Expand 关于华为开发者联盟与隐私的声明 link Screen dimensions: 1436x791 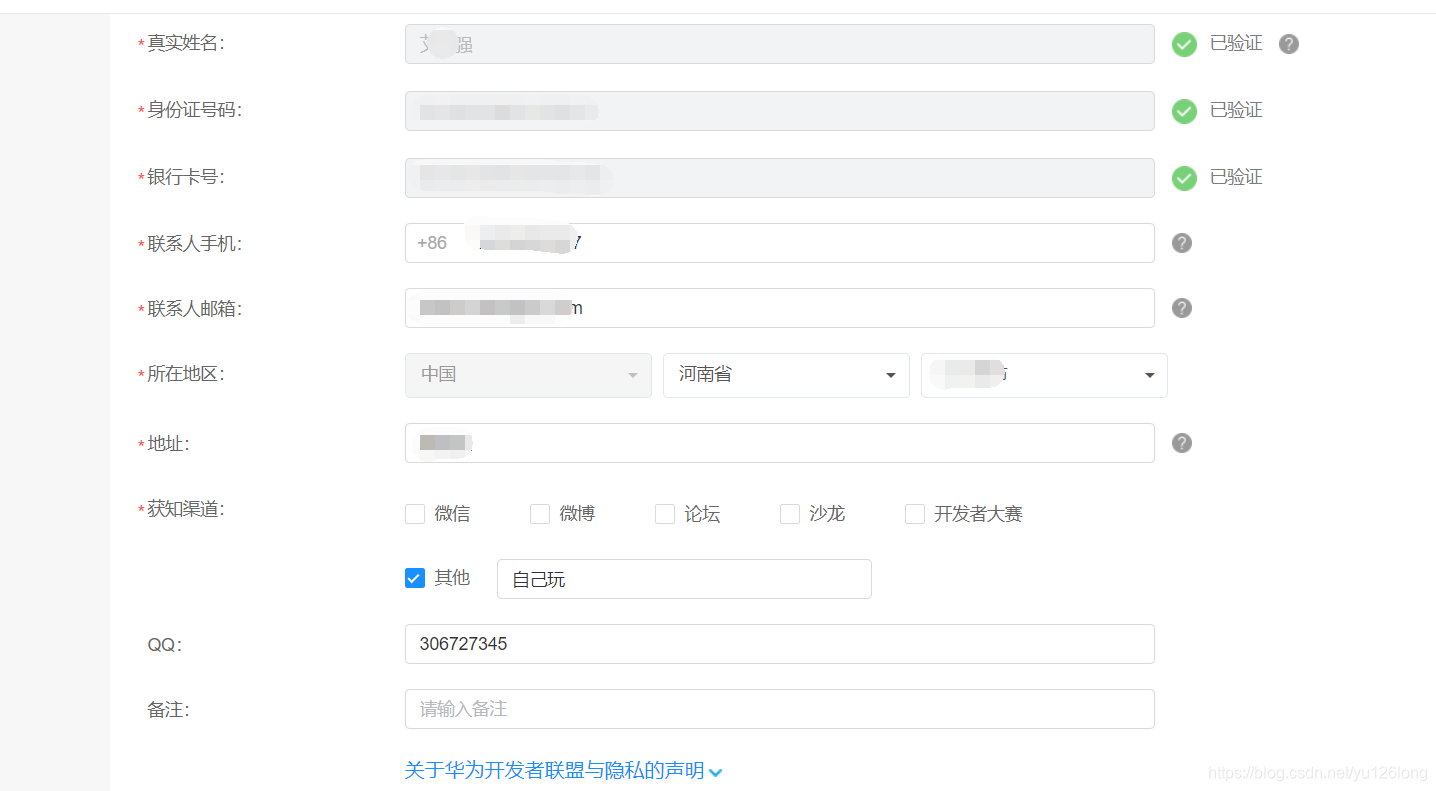[563, 771]
